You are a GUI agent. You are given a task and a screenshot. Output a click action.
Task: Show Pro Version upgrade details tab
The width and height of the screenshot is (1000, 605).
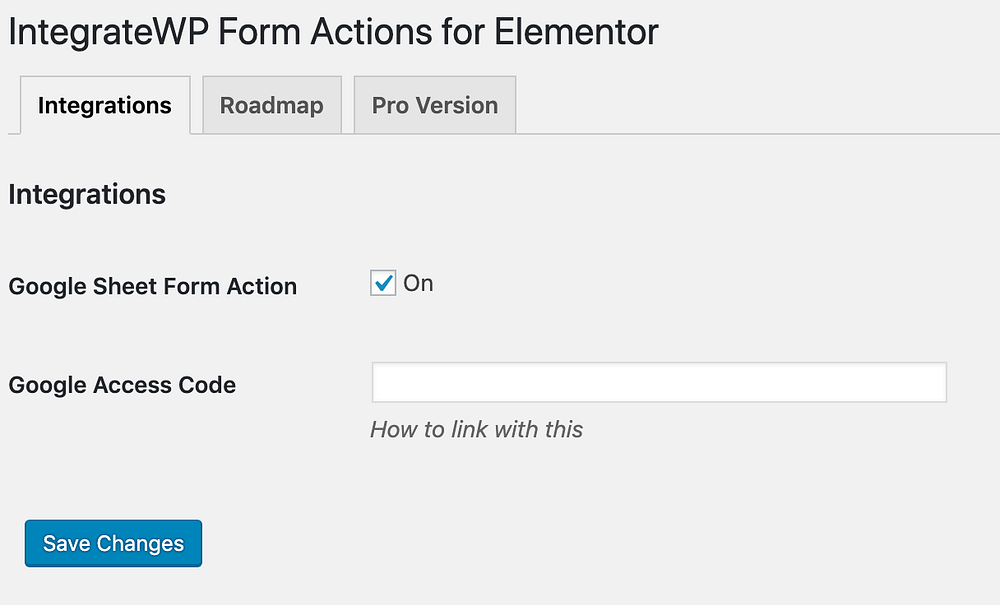click(x=434, y=105)
